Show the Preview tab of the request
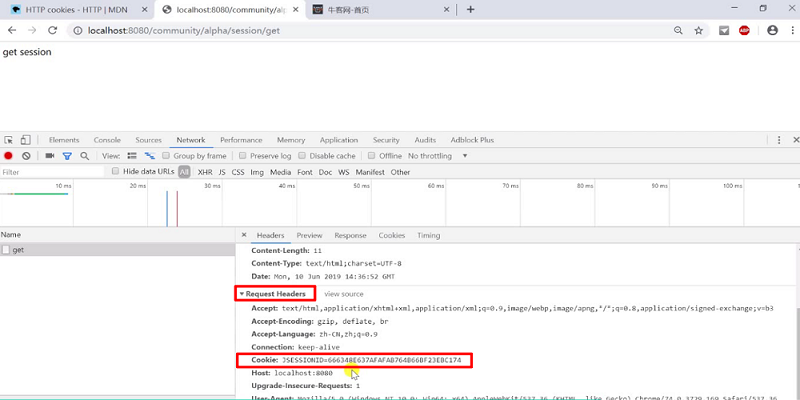Image resolution: width=800 pixels, height=400 pixels. 309,235
